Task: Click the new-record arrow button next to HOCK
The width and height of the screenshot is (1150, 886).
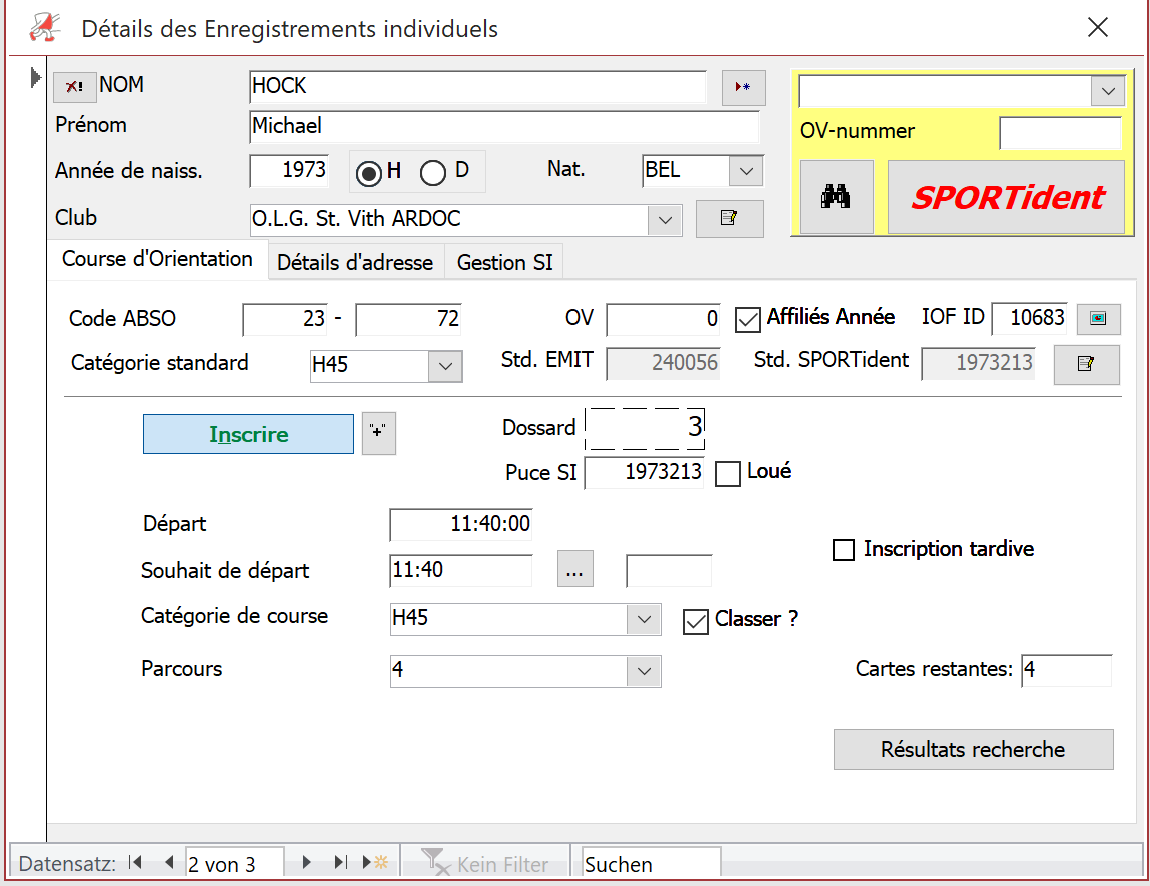Action: pyautogui.click(x=743, y=87)
